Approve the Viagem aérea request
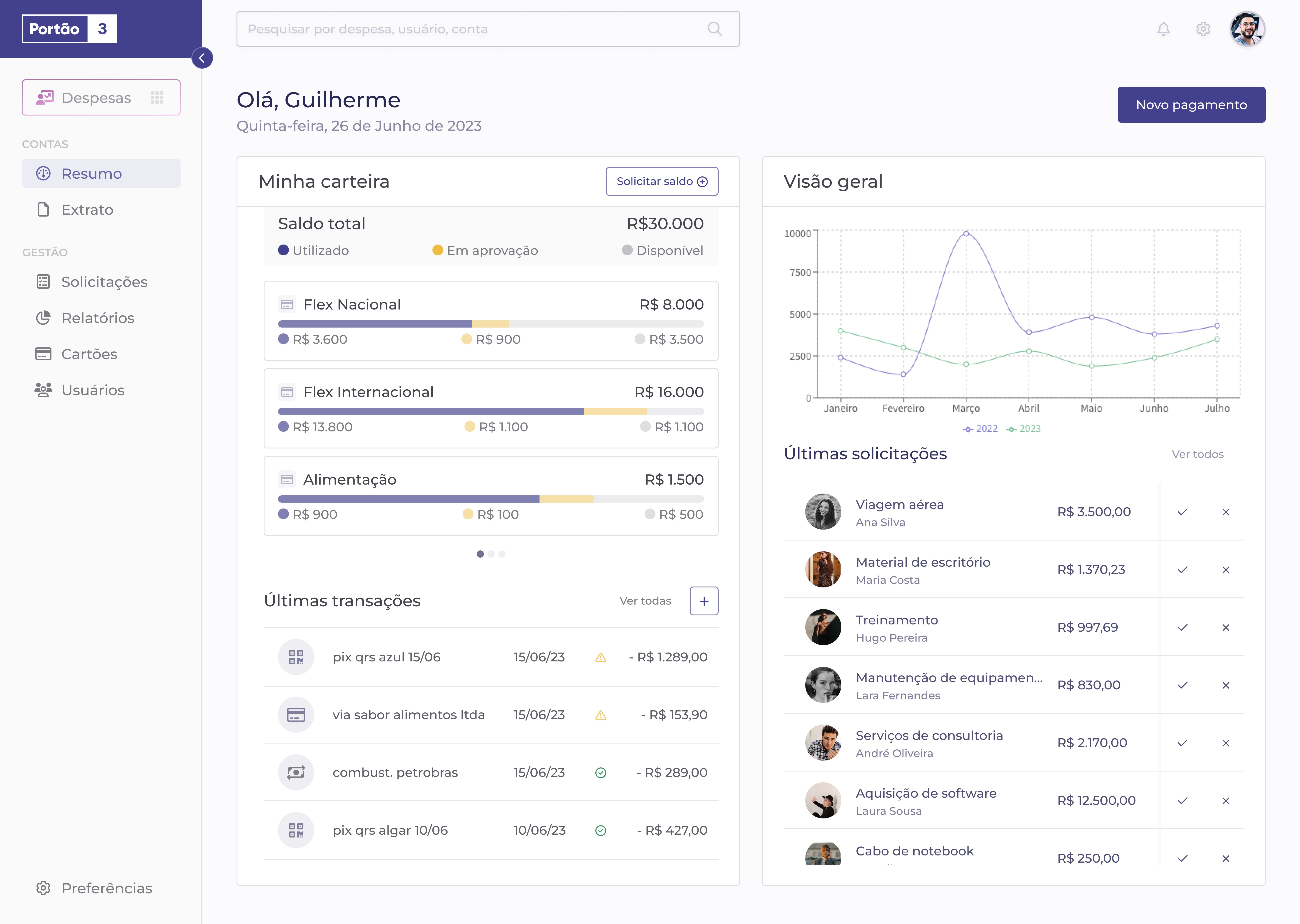Screen dimensions: 1300x924 point(1182,512)
